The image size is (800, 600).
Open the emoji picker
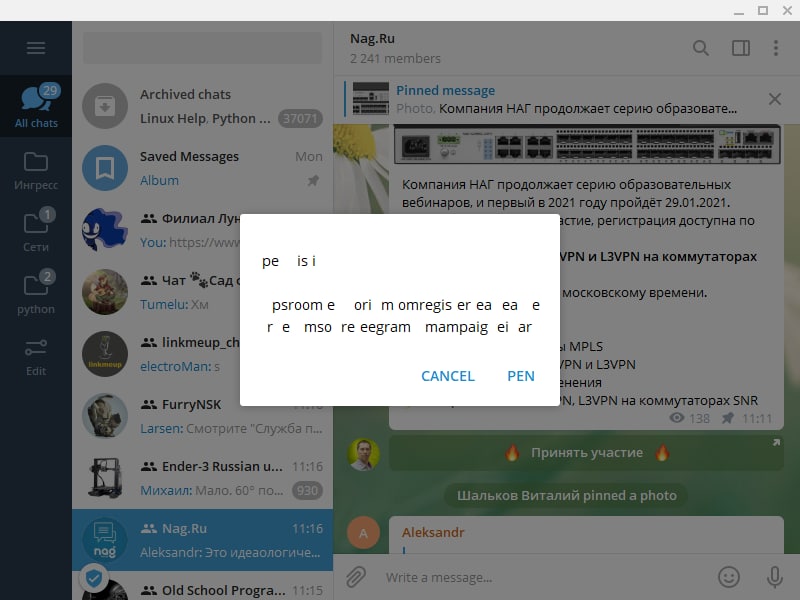(x=729, y=577)
